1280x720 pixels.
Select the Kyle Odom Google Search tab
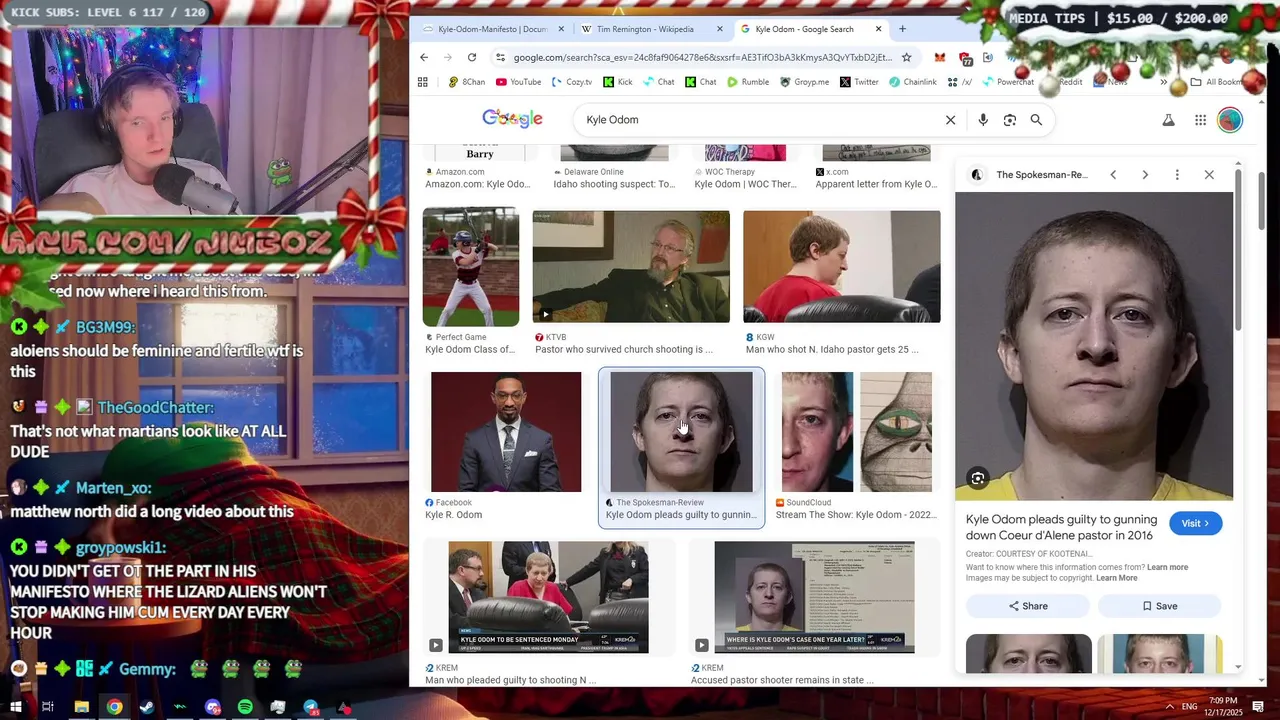click(812, 29)
